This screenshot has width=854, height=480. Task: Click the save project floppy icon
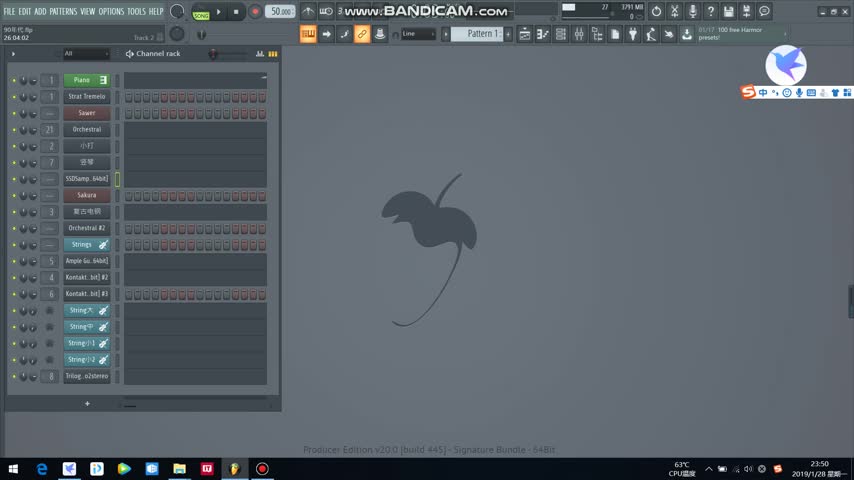coord(728,11)
